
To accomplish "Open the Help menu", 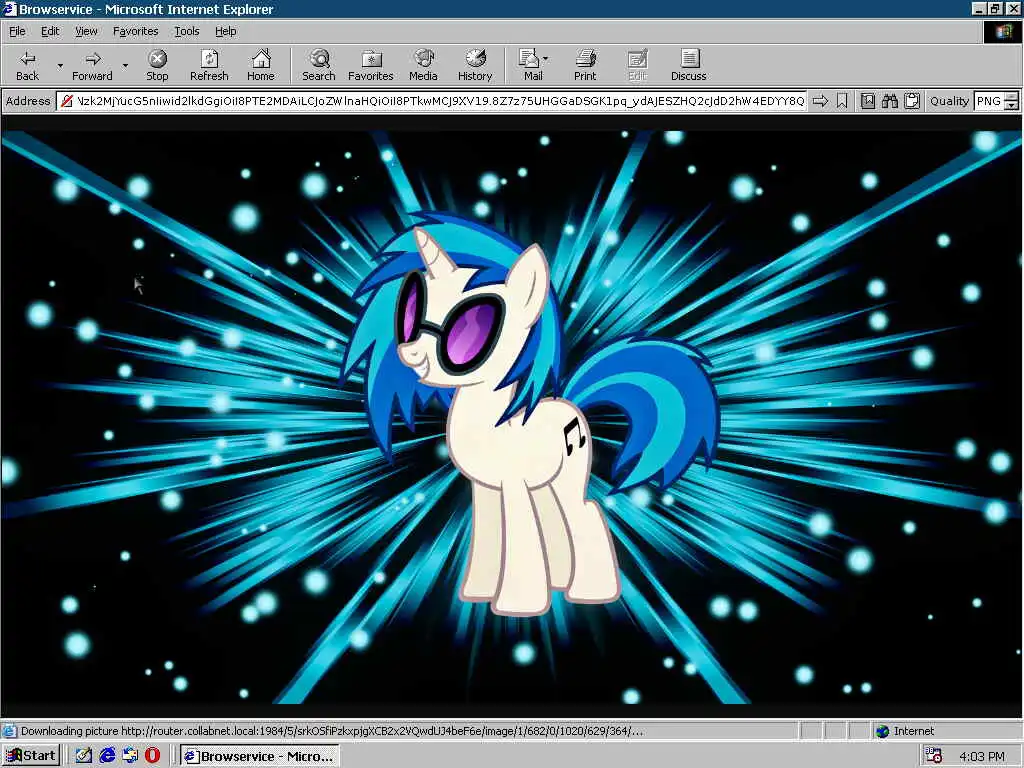I will (x=225, y=31).
